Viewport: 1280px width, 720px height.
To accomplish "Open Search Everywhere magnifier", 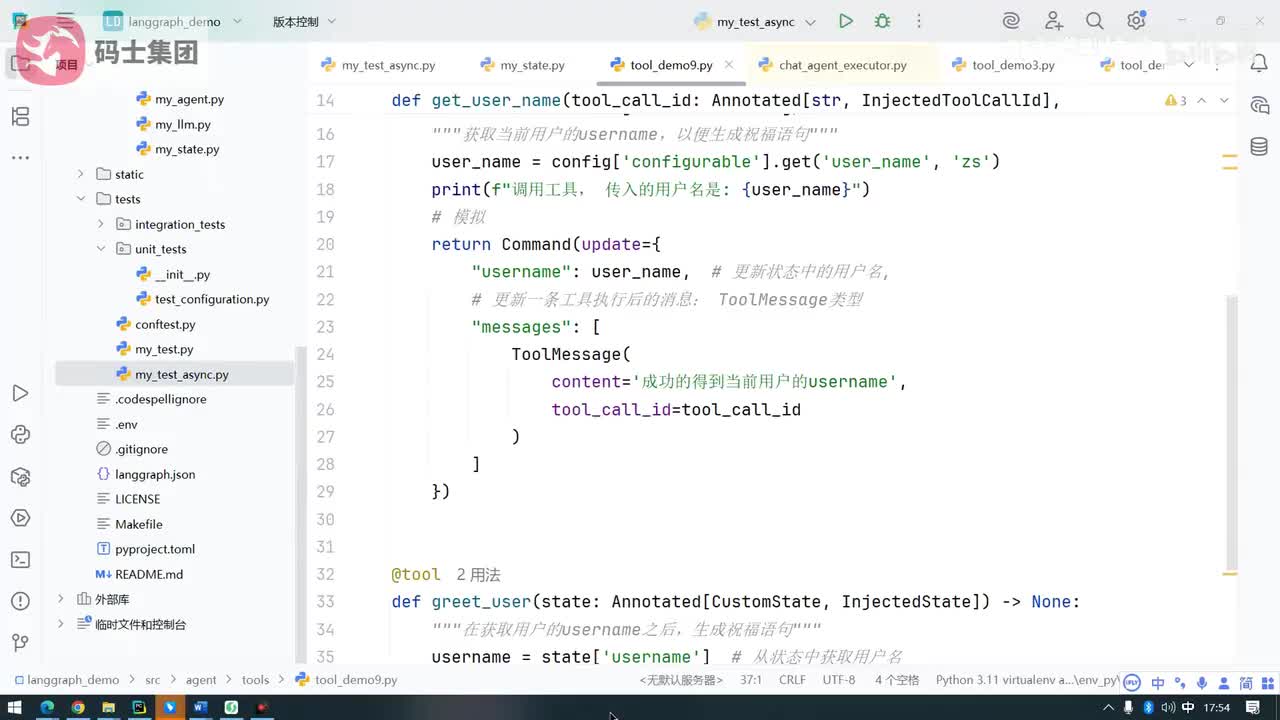I will pos(1095,21).
